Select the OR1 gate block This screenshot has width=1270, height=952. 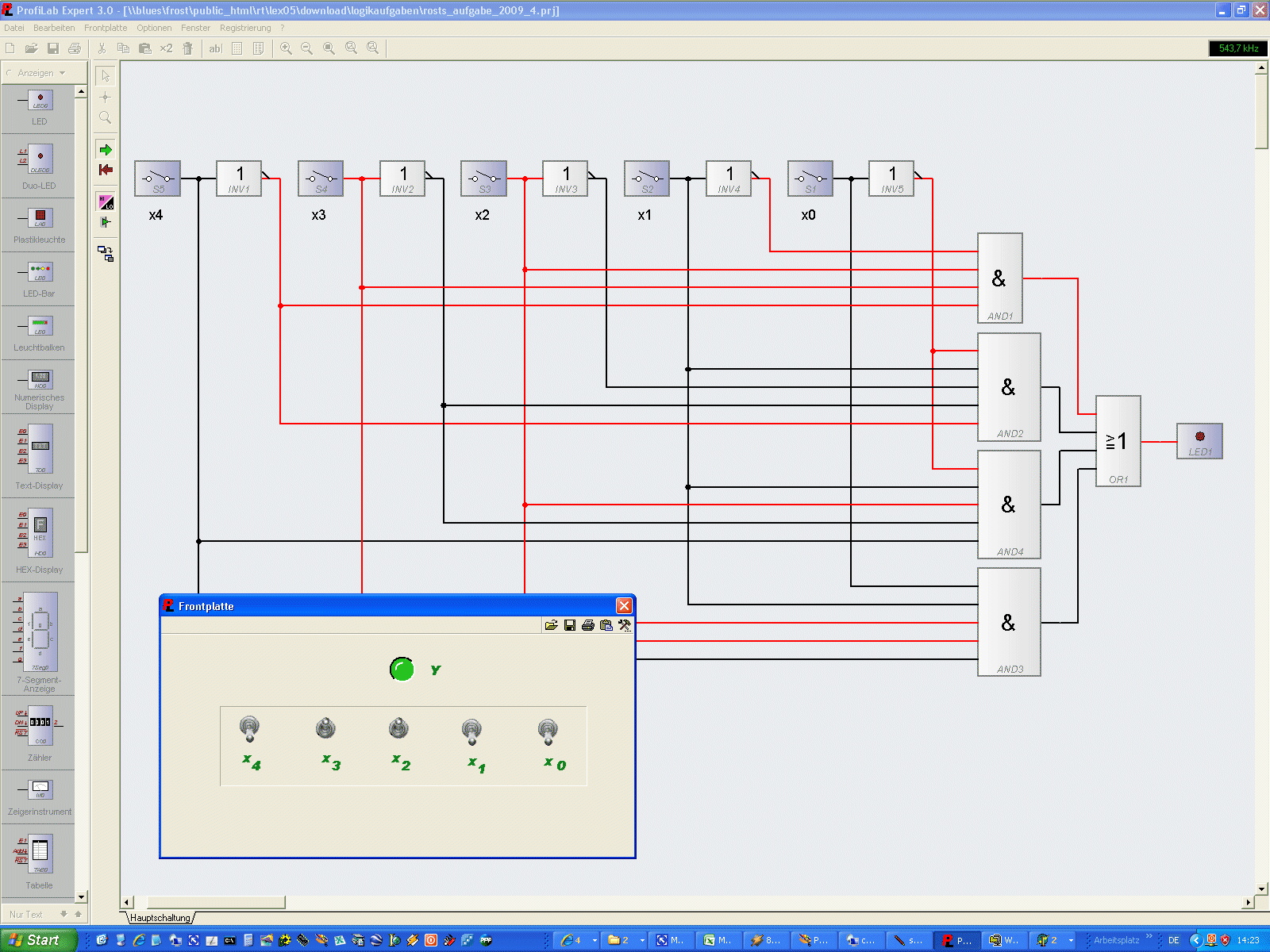coord(1118,441)
